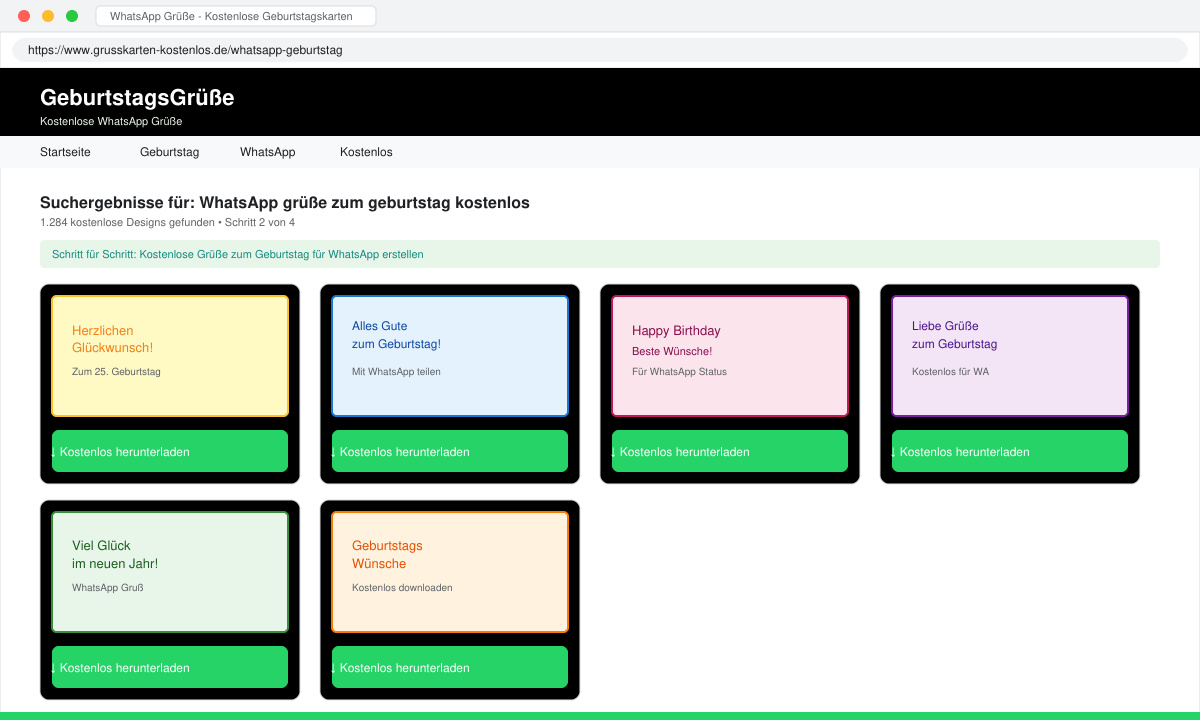The image size is (1200, 720).
Task: Click the 'Kostenlos downloaden' card caption
Action: tap(402, 587)
